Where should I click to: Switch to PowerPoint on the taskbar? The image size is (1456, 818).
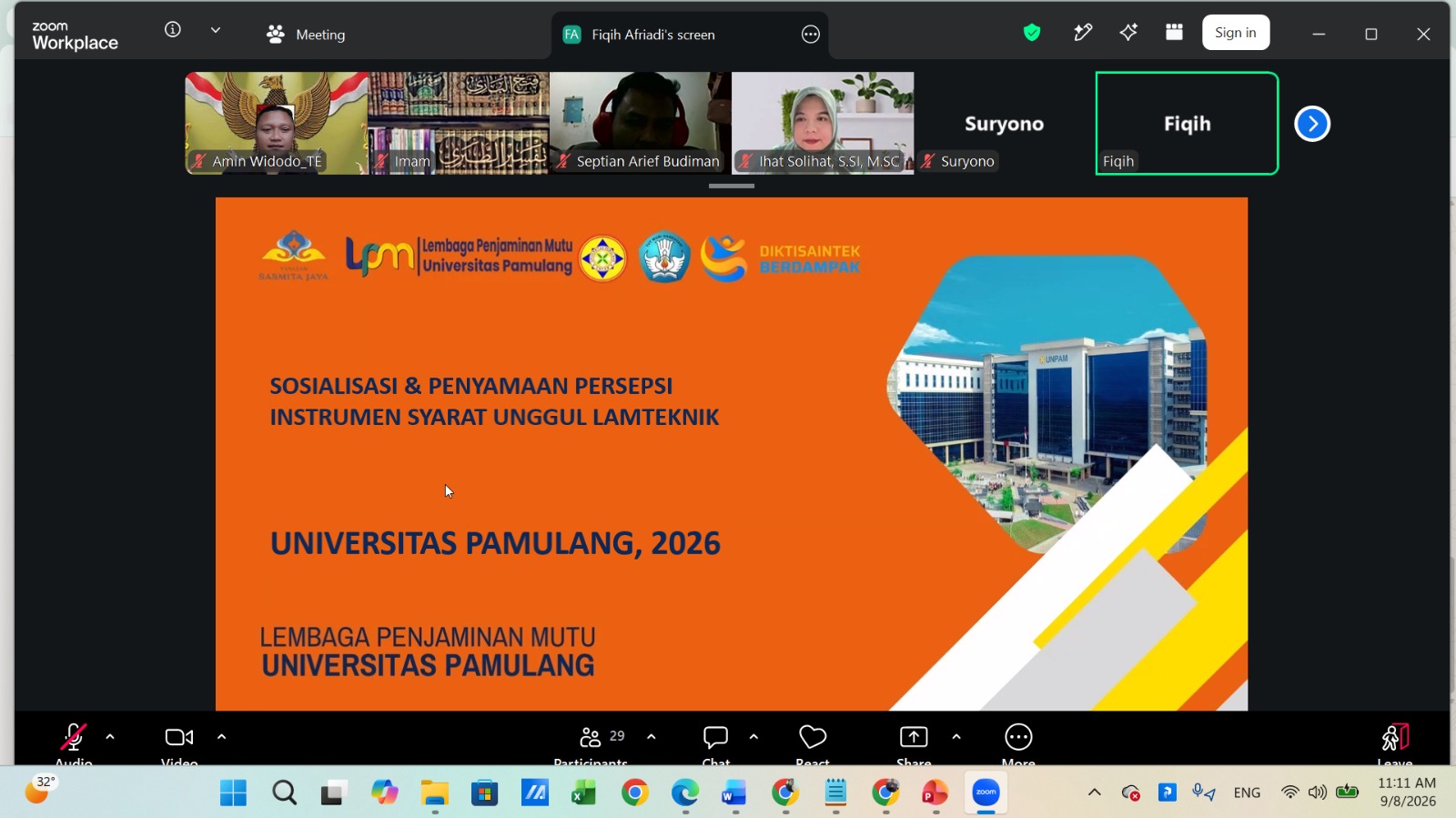tap(935, 793)
